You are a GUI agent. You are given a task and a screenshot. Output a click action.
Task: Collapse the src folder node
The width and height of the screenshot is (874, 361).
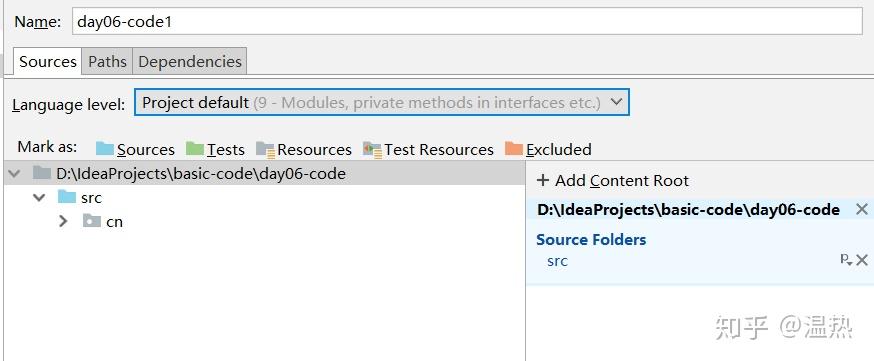click(x=39, y=197)
